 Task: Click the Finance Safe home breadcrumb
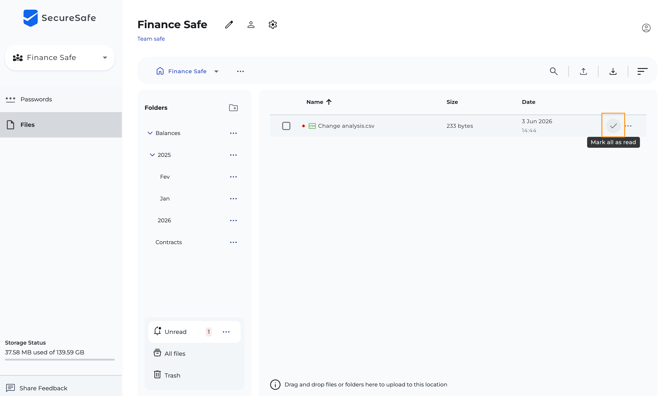181,71
